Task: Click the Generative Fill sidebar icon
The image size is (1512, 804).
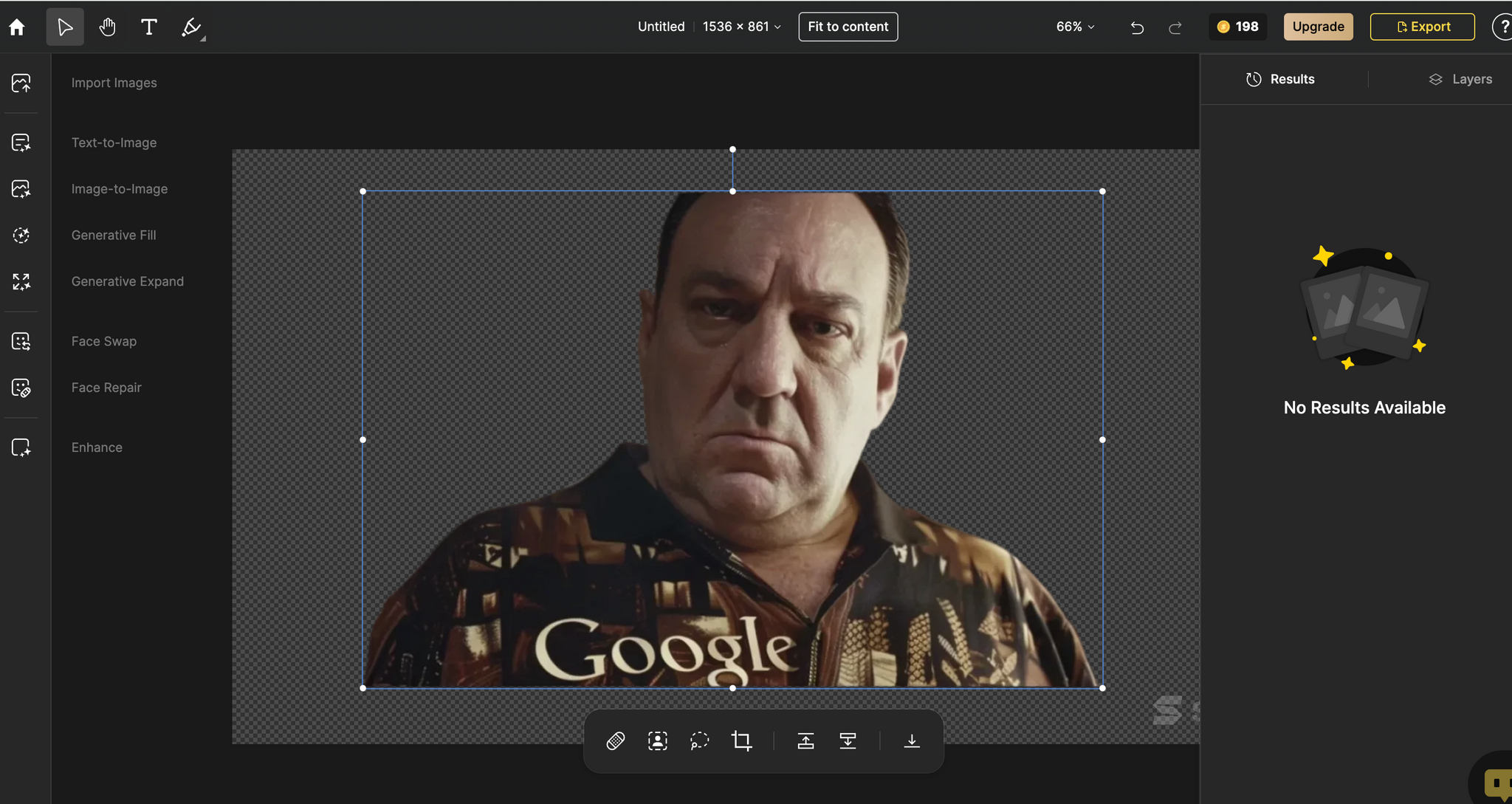Action: pos(21,235)
